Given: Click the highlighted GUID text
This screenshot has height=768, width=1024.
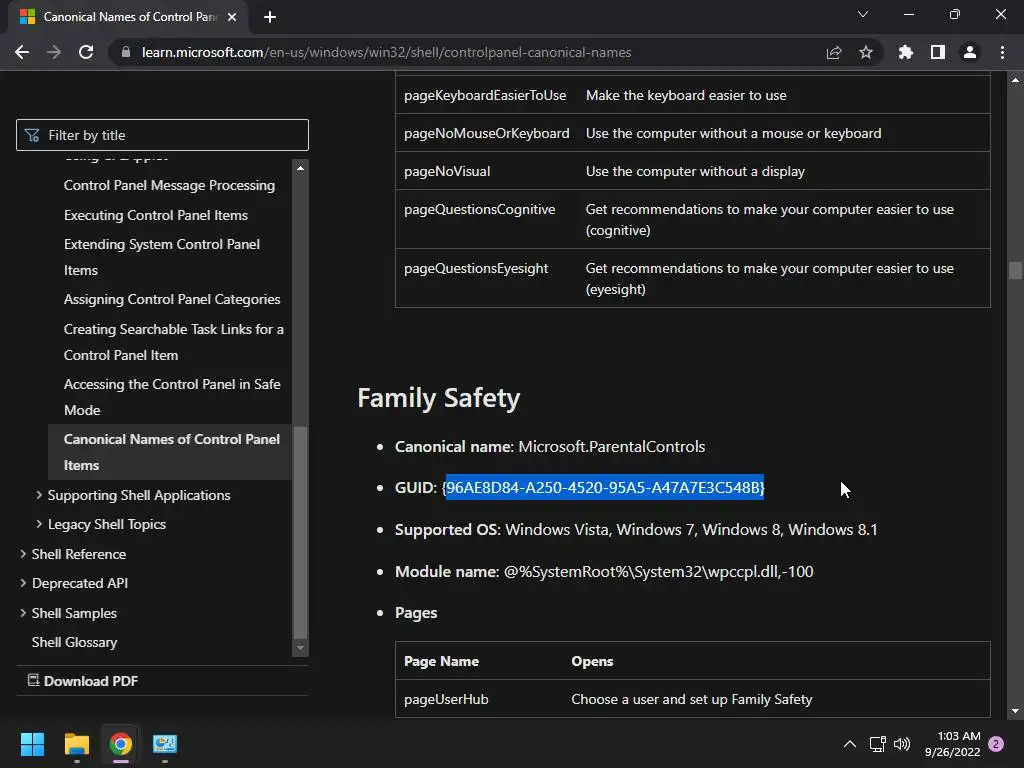Looking at the screenshot, I should pos(604,488).
